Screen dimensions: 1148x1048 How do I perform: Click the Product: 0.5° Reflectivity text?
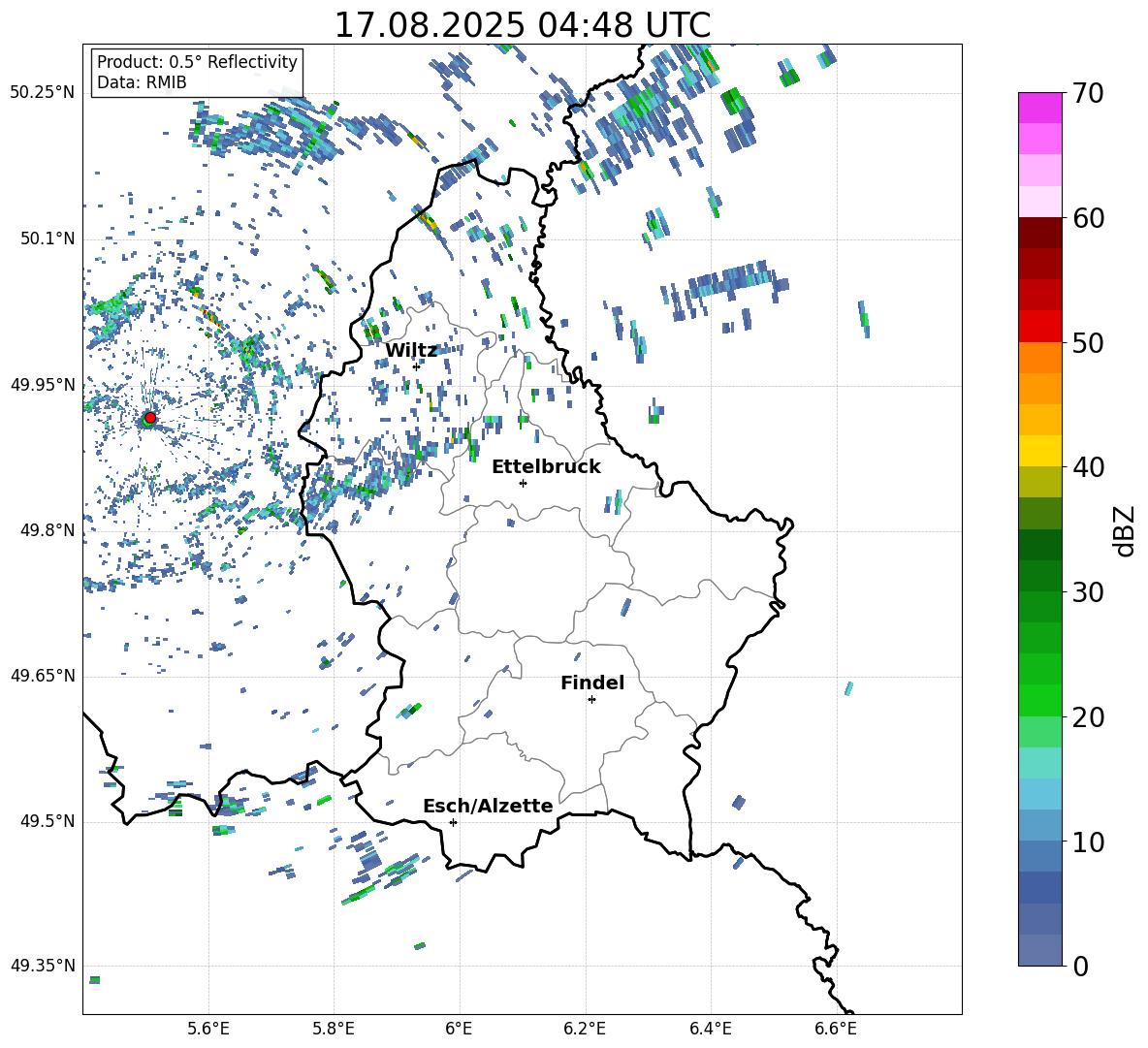click(197, 62)
